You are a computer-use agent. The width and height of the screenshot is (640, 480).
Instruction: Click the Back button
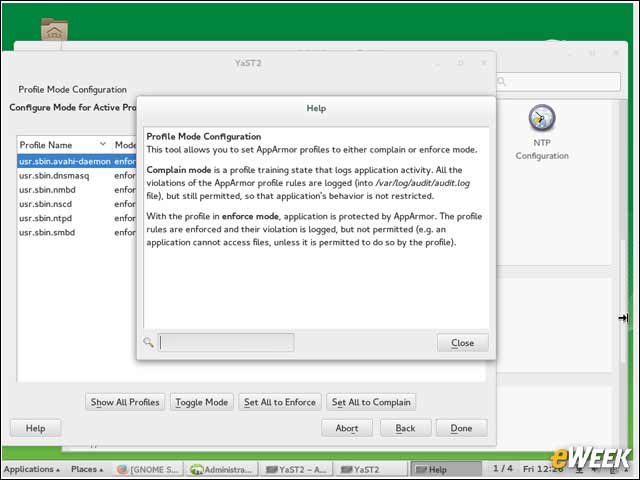click(x=405, y=428)
